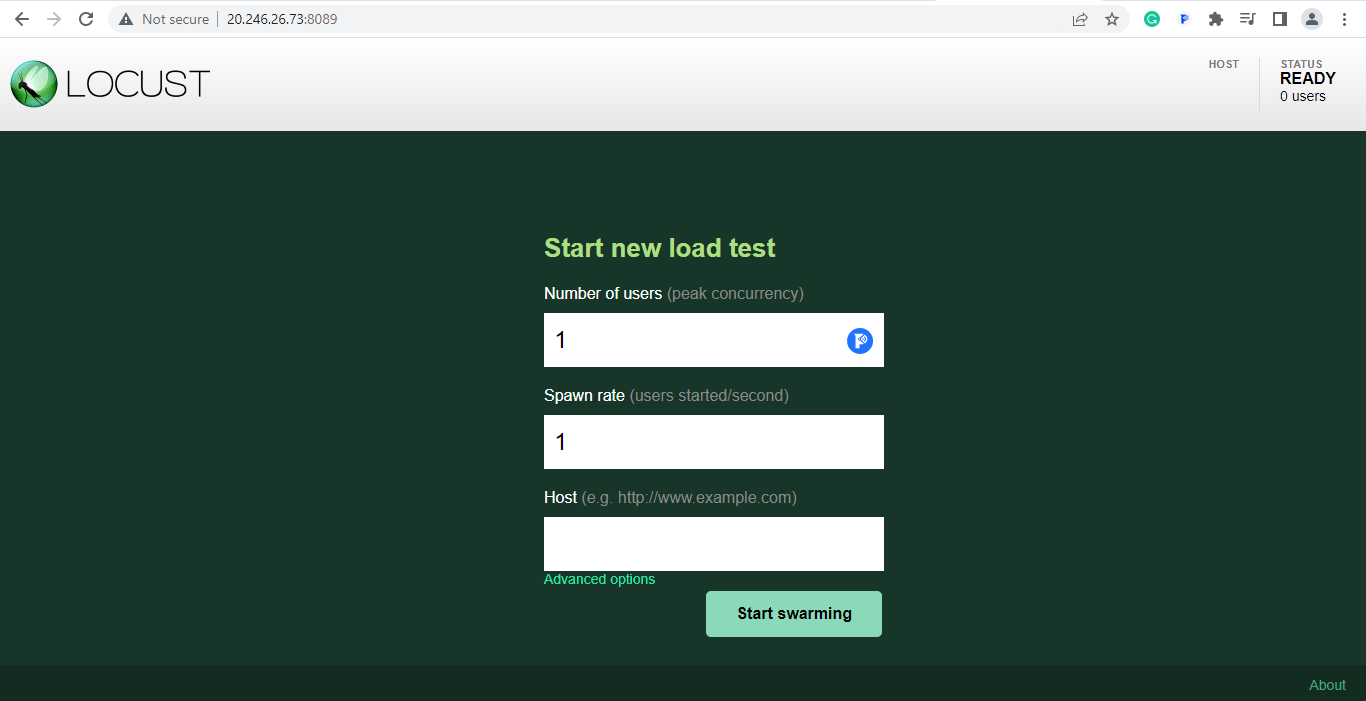1366x701 pixels.
Task: Open the Chrome three-dot menu
Action: [1344, 18]
